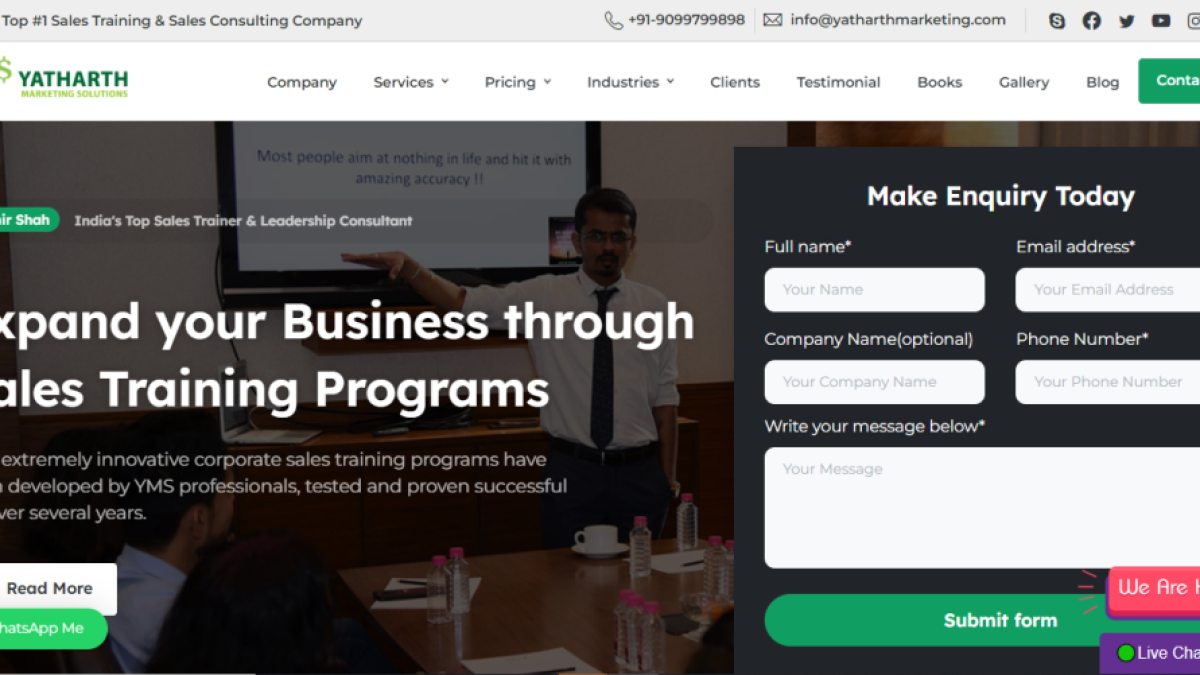Open the YouTube channel icon
Viewport: 1200px width, 675px height.
pos(1161,20)
